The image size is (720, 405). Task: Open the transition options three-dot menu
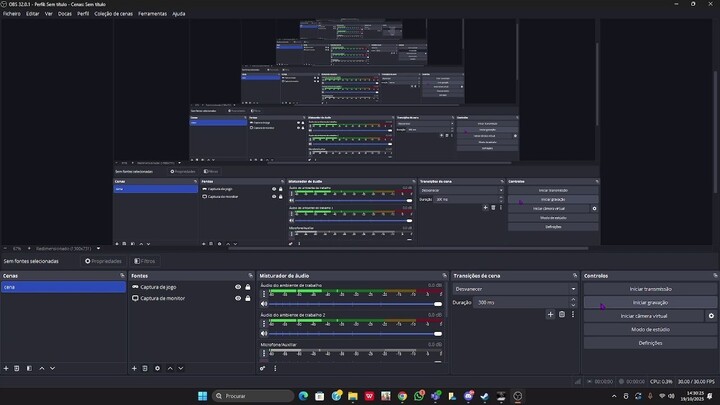pyautogui.click(x=573, y=314)
